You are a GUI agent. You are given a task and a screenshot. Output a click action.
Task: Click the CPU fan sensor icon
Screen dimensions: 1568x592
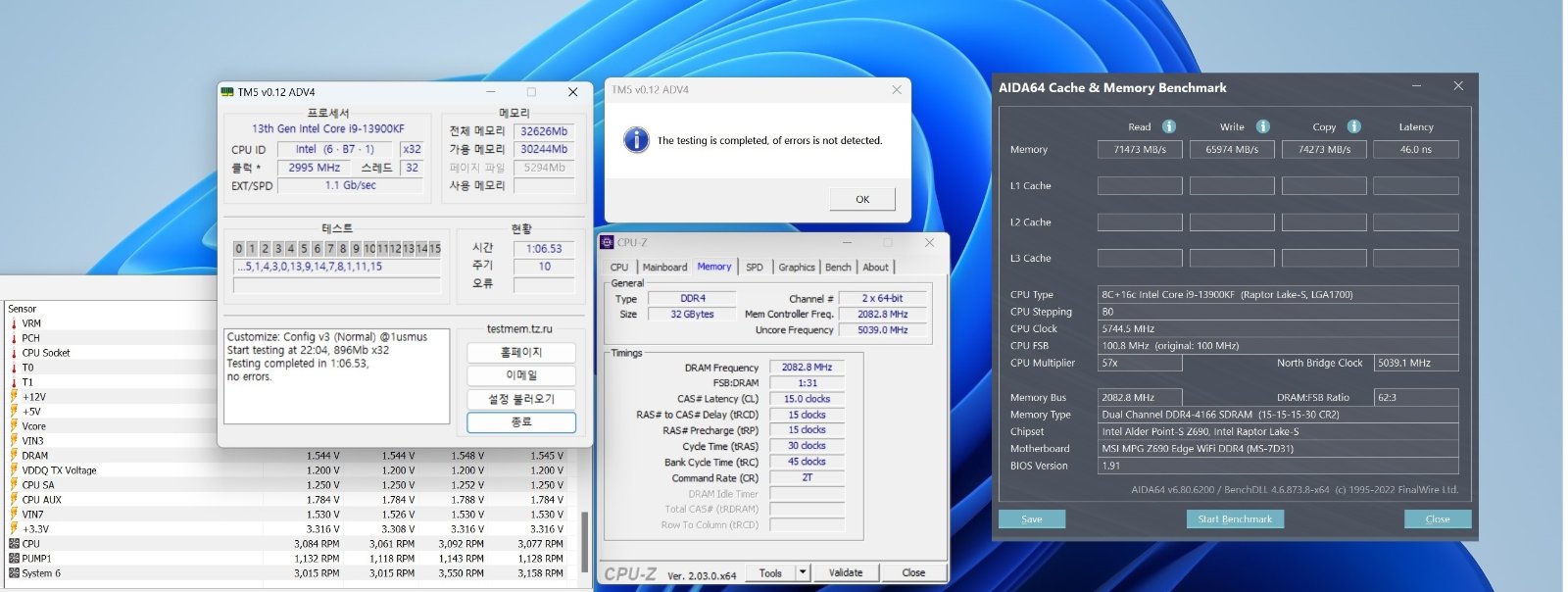(14, 544)
